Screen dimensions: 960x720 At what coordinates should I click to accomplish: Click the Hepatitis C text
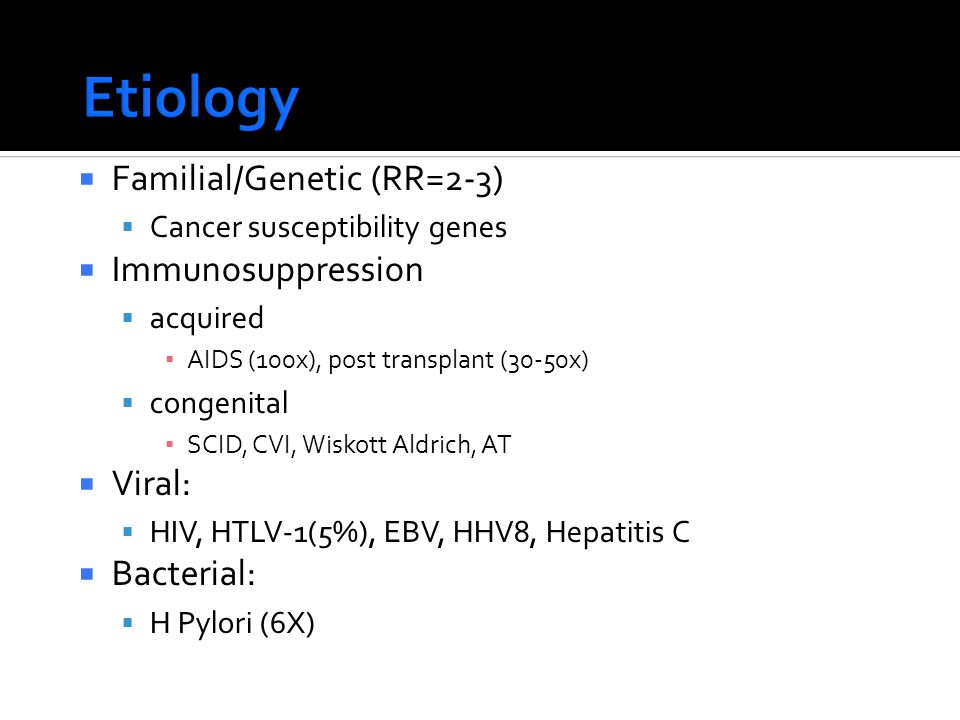pos(618,532)
